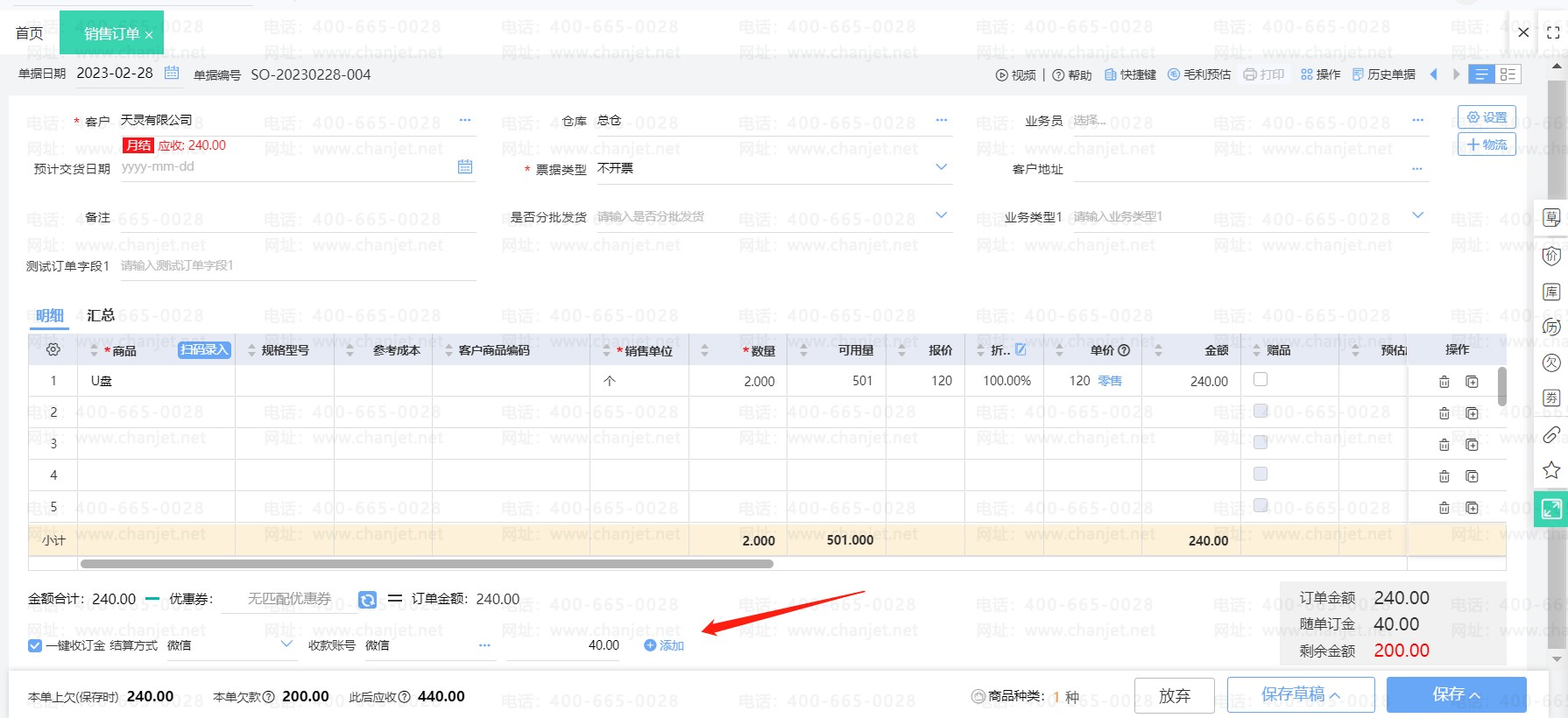Toggle 赠品 checkbox in row 4

coord(1261,474)
